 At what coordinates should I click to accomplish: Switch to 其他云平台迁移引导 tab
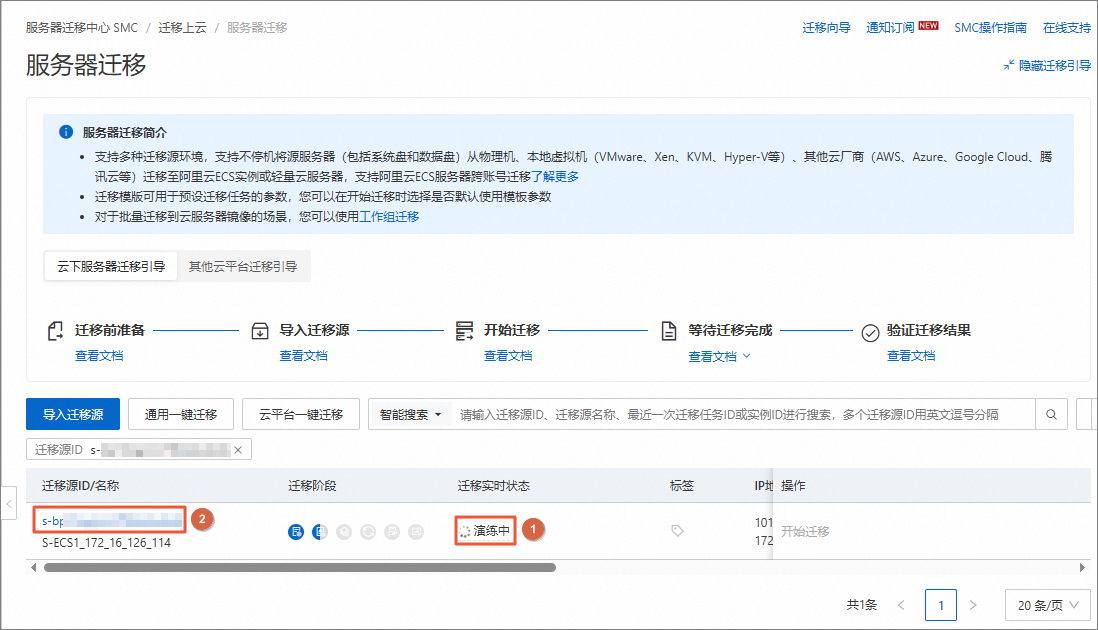pos(243,267)
